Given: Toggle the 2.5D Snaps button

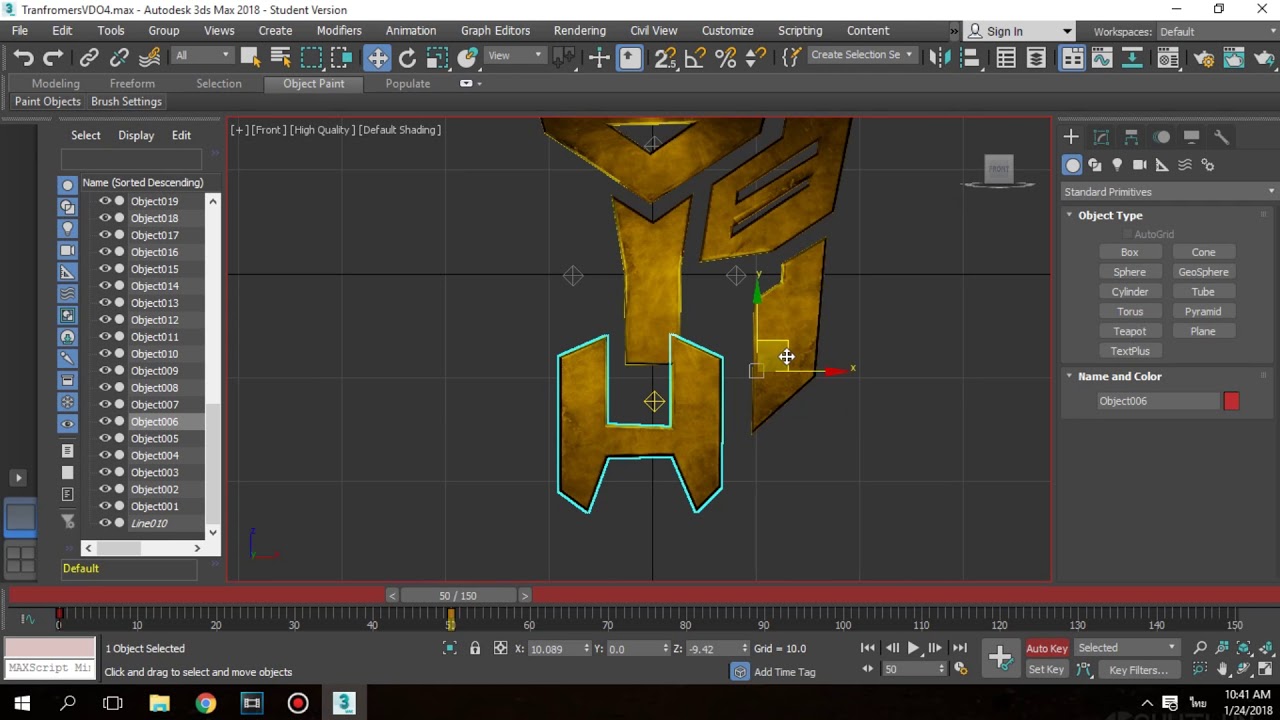Looking at the screenshot, I should click(x=665, y=58).
